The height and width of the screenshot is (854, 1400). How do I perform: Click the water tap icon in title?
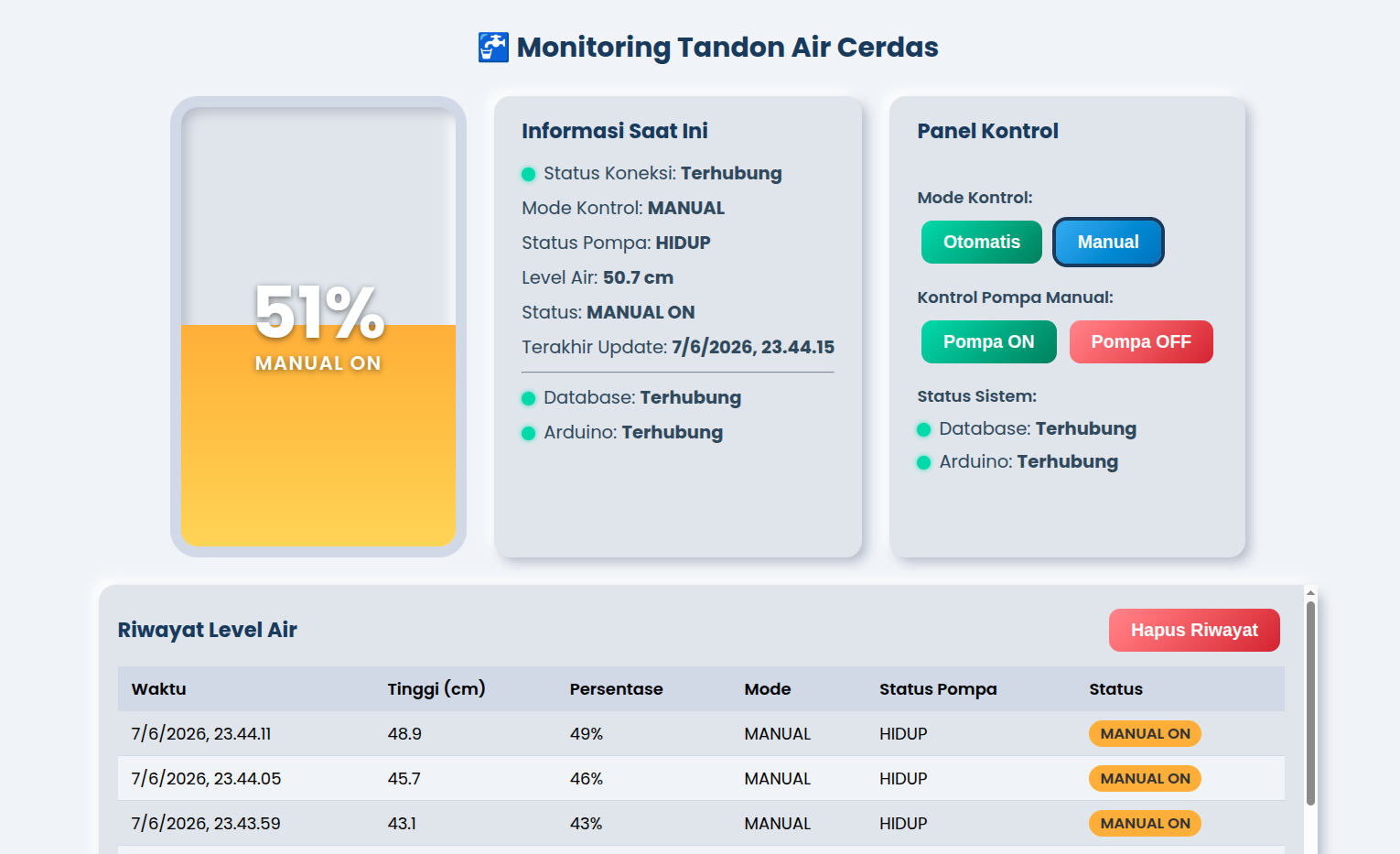pos(493,48)
